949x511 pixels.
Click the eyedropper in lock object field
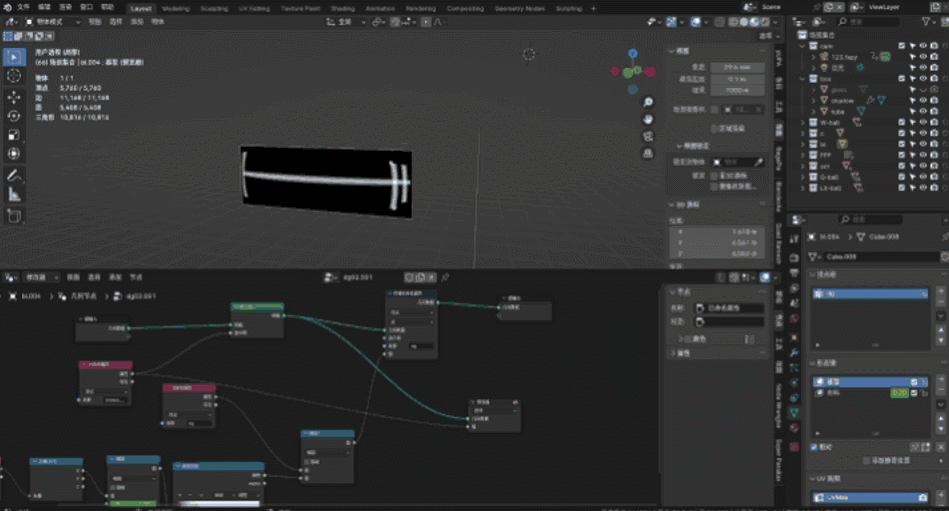click(x=758, y=162)
